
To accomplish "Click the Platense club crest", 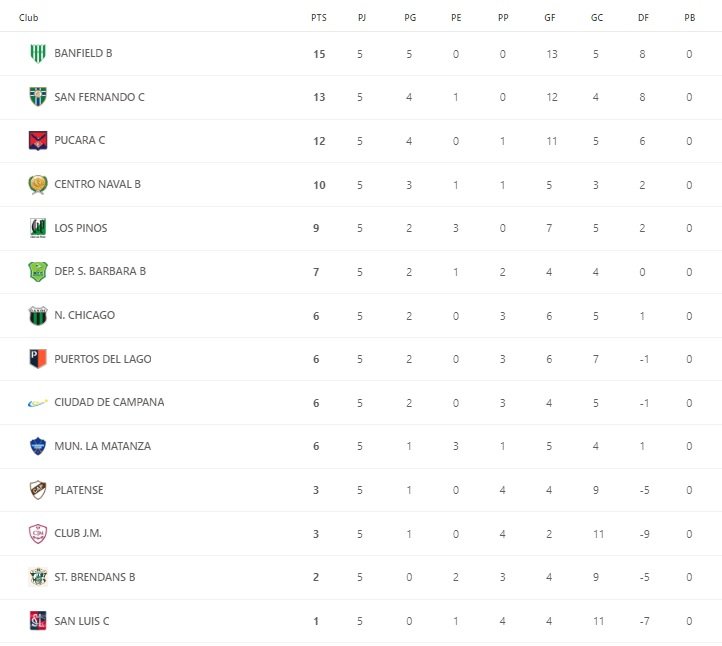I will [38, 490].
